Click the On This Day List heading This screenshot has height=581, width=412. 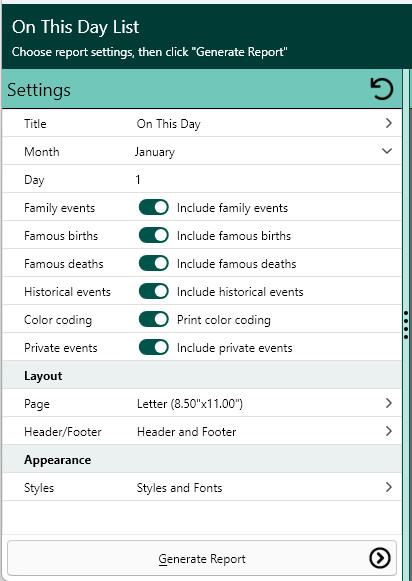(x=76, y=27)
